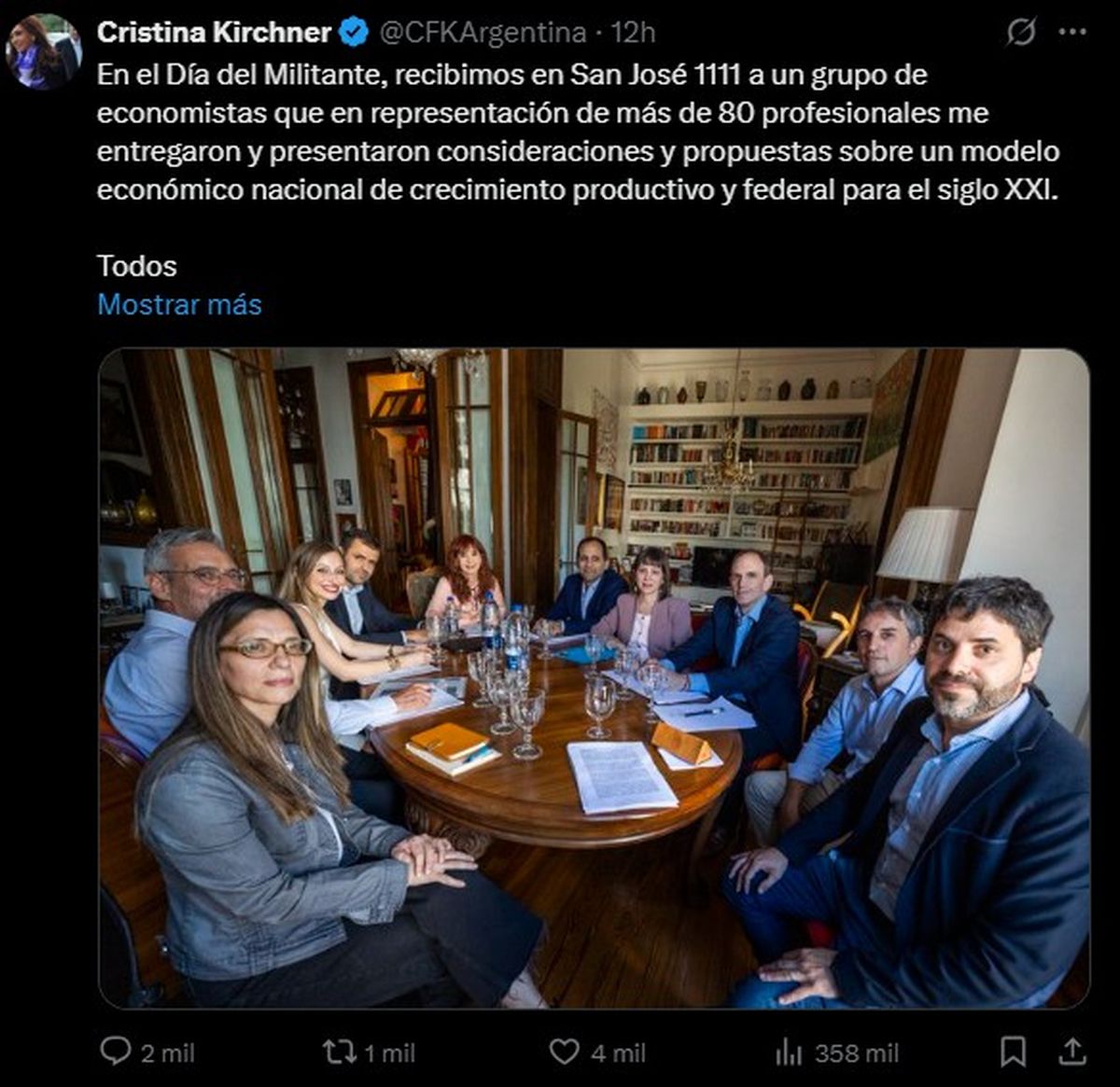Click the 2 mil replies count
The image size is (1120, 1087).
[168, 1053]
